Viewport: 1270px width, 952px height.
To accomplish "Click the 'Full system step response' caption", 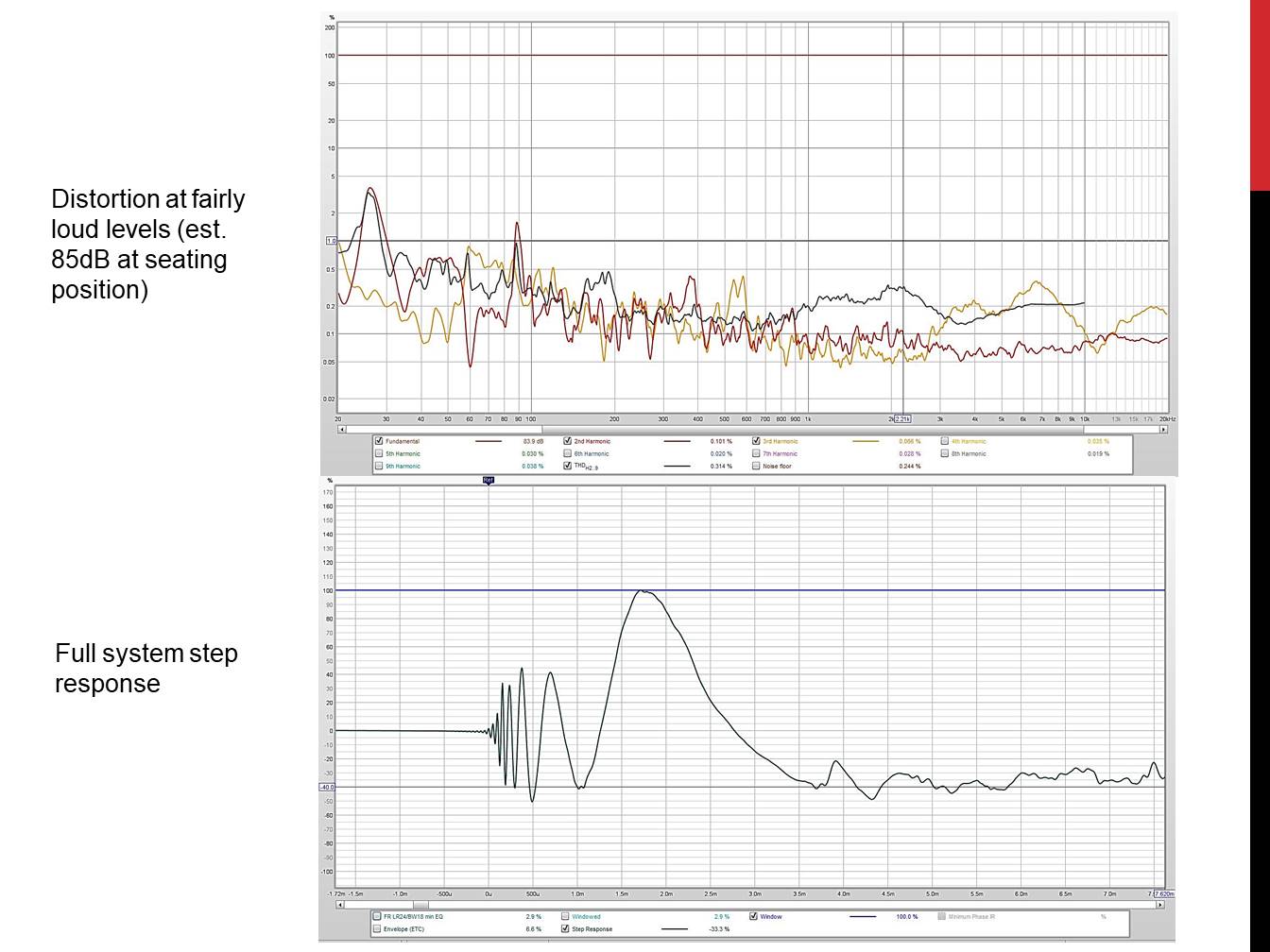I will click(146, 668).
